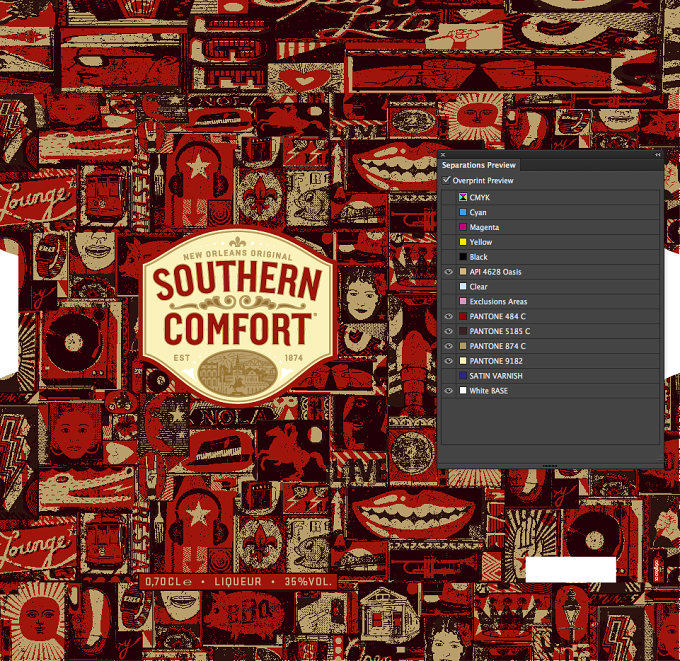The image size is (680, 661).
Task: Select the 'PANTONE 5185 C' ink name
Action: (x=500, y=331)
